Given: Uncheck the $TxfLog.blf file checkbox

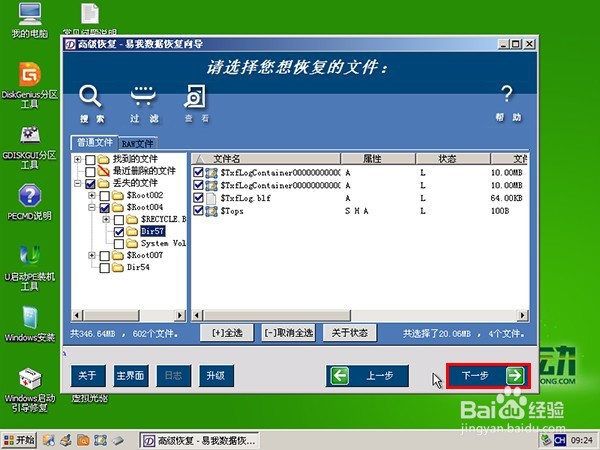Looking at the screenshot, I should click(198, 198).
